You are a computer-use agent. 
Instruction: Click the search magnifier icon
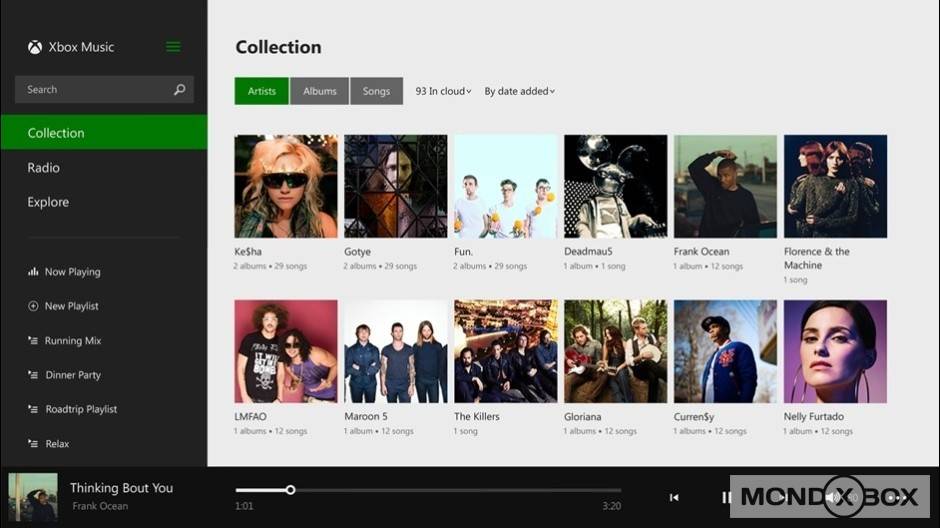pos(180,90)
